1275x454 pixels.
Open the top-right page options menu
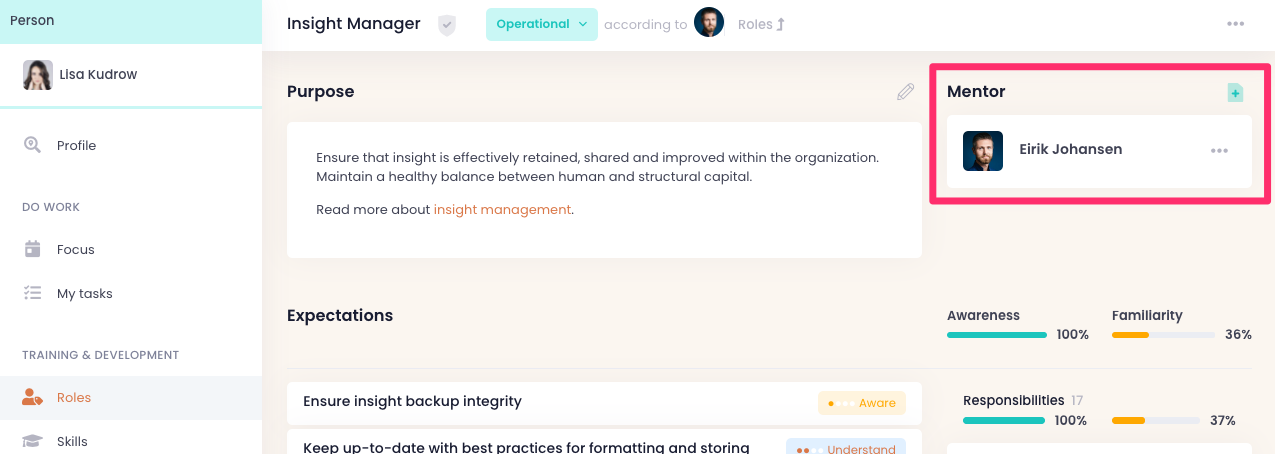click(1236, 24)
